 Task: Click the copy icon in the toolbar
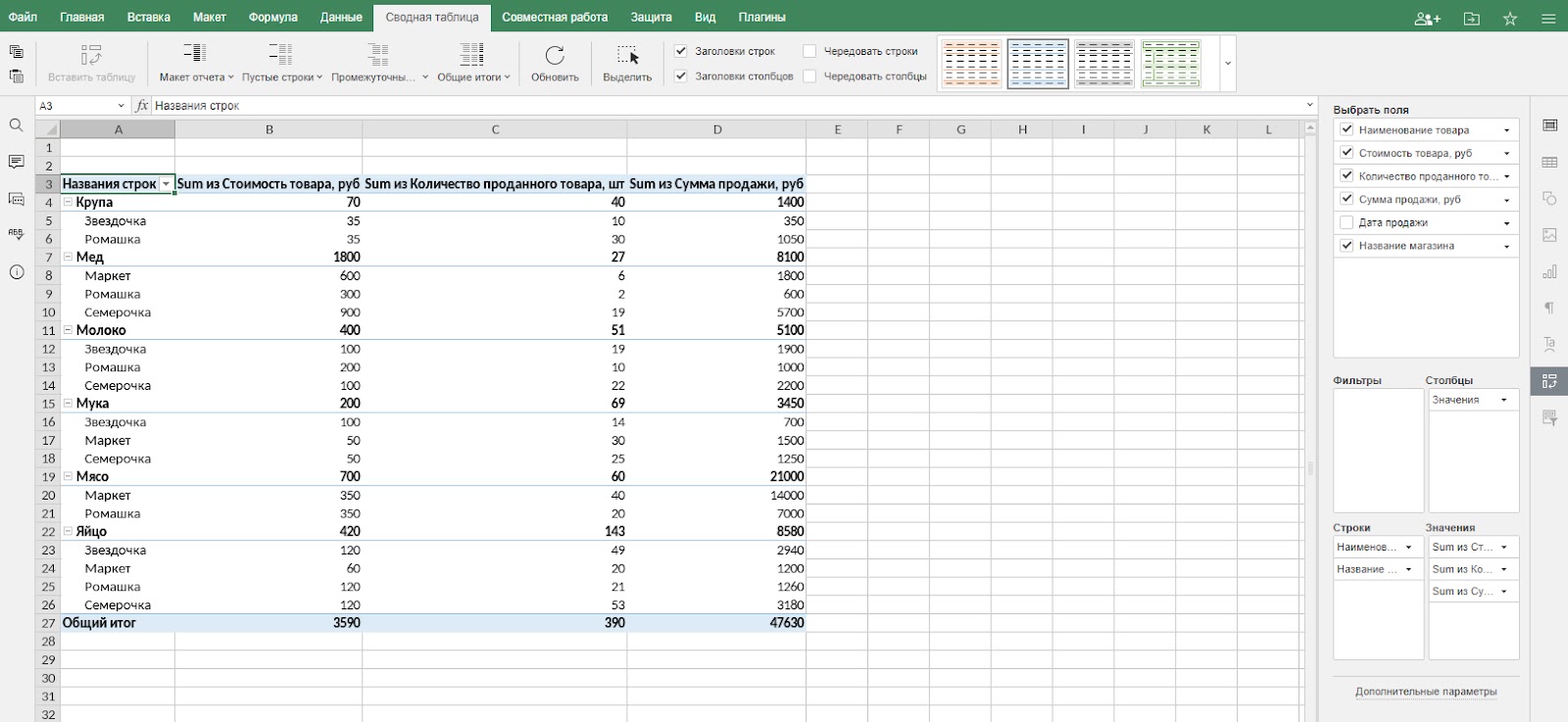click(16, 52)
